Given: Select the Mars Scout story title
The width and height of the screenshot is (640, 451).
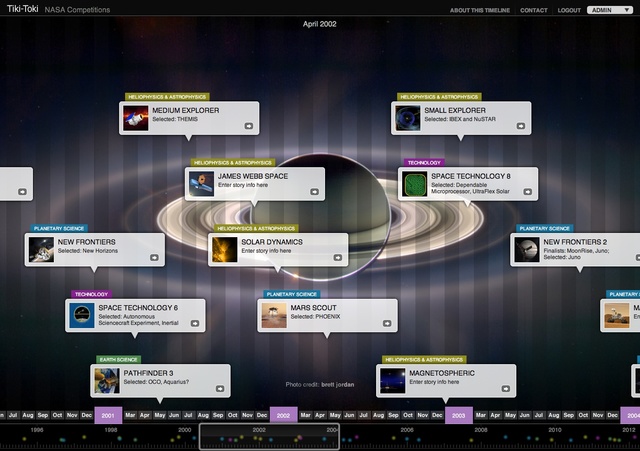Looking at the screenshot, I should tap(313, 307).
